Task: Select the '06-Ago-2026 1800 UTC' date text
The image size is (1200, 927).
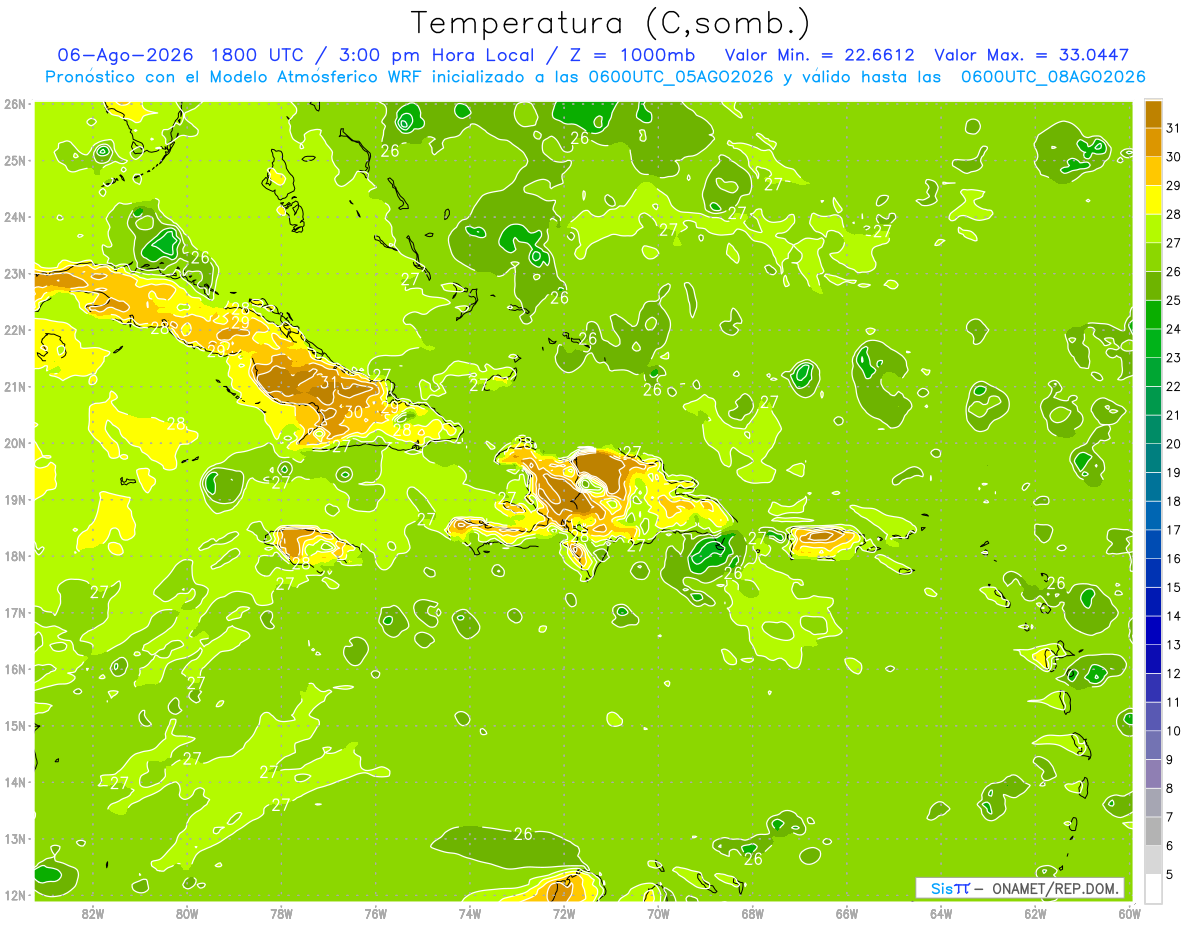Action: pyautogui.click(x=180, y=55)
